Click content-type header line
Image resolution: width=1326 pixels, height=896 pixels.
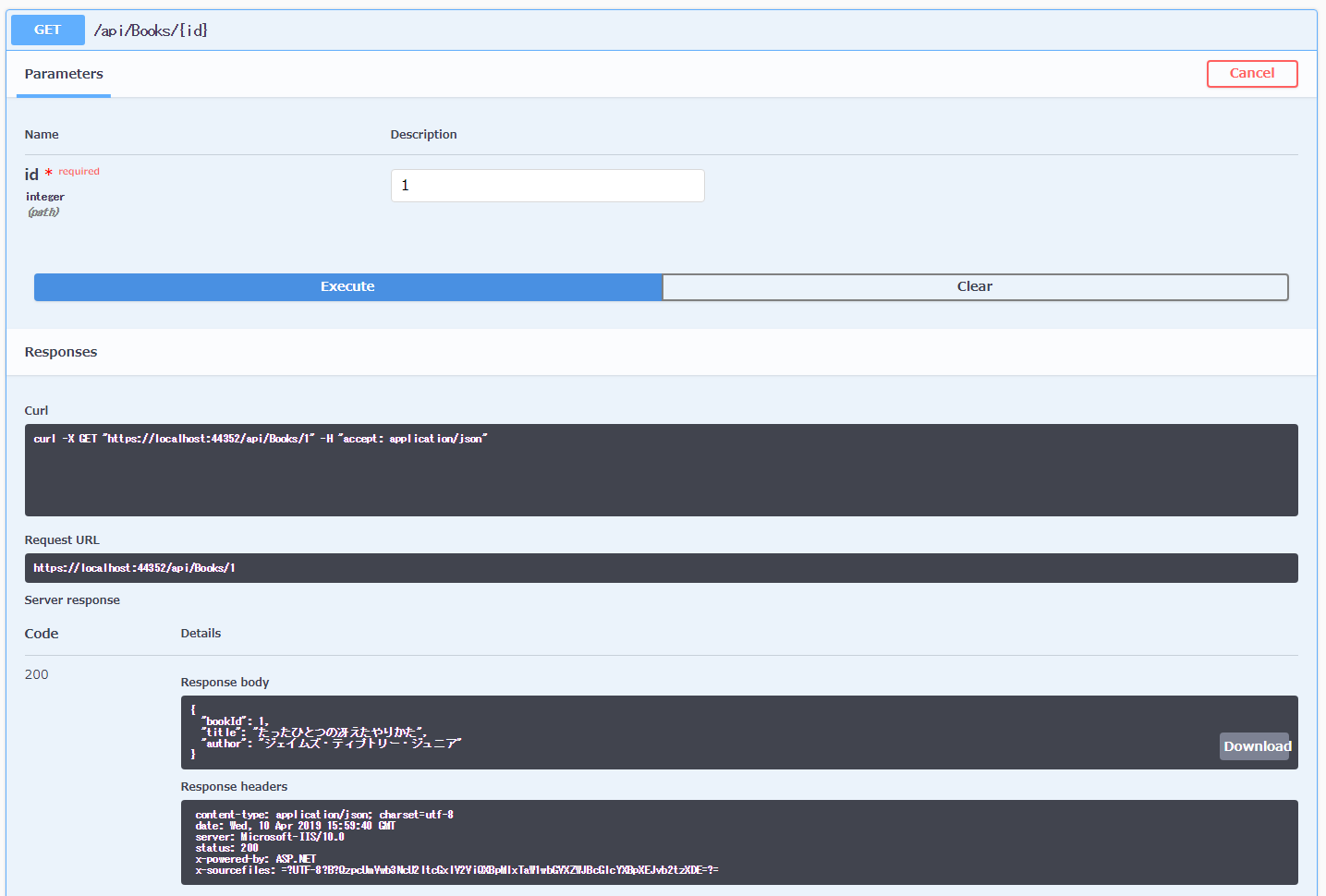click(x=324, y=815)
